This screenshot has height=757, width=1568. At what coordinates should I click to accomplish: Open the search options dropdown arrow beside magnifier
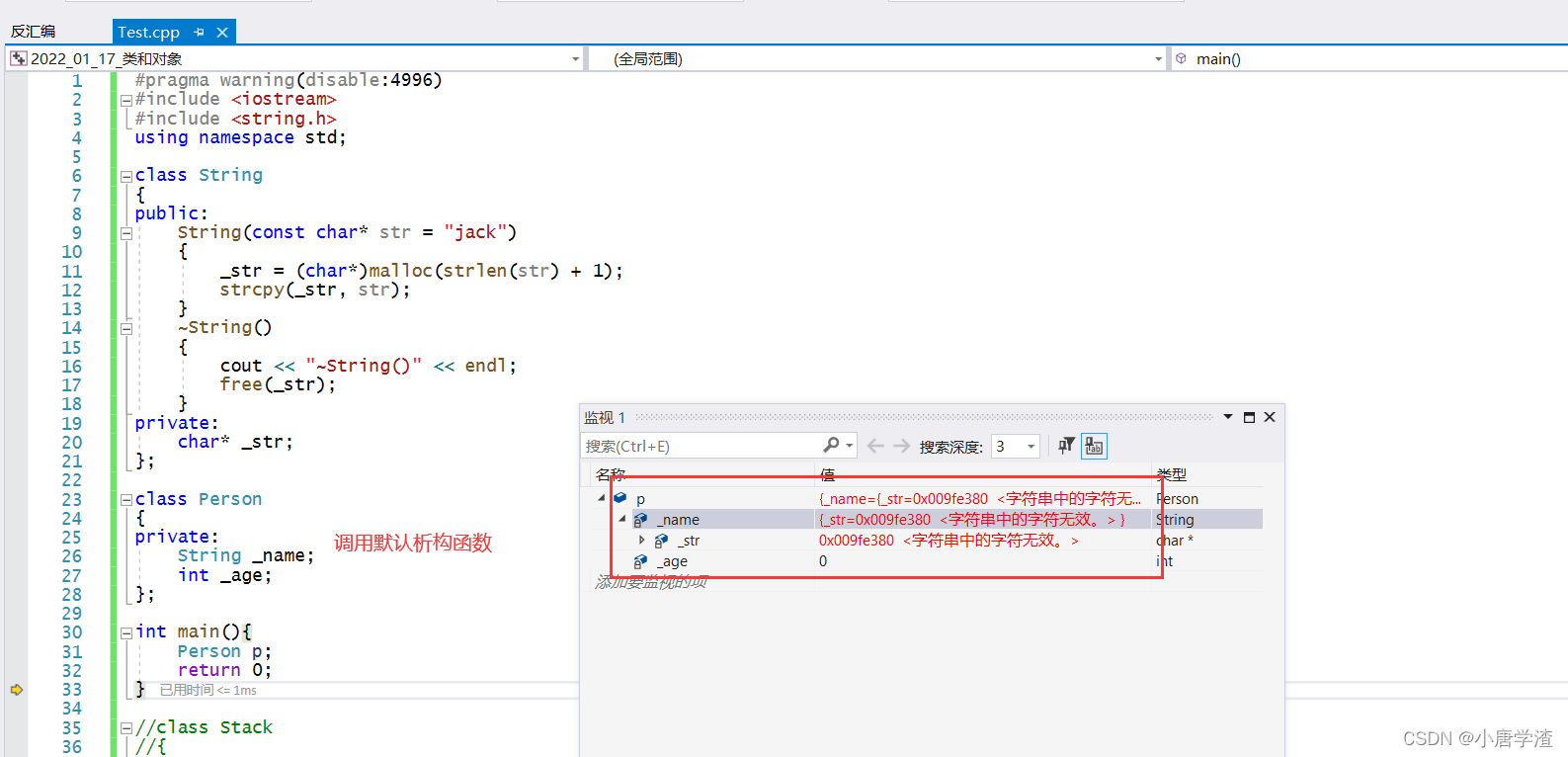click(850, 446)
